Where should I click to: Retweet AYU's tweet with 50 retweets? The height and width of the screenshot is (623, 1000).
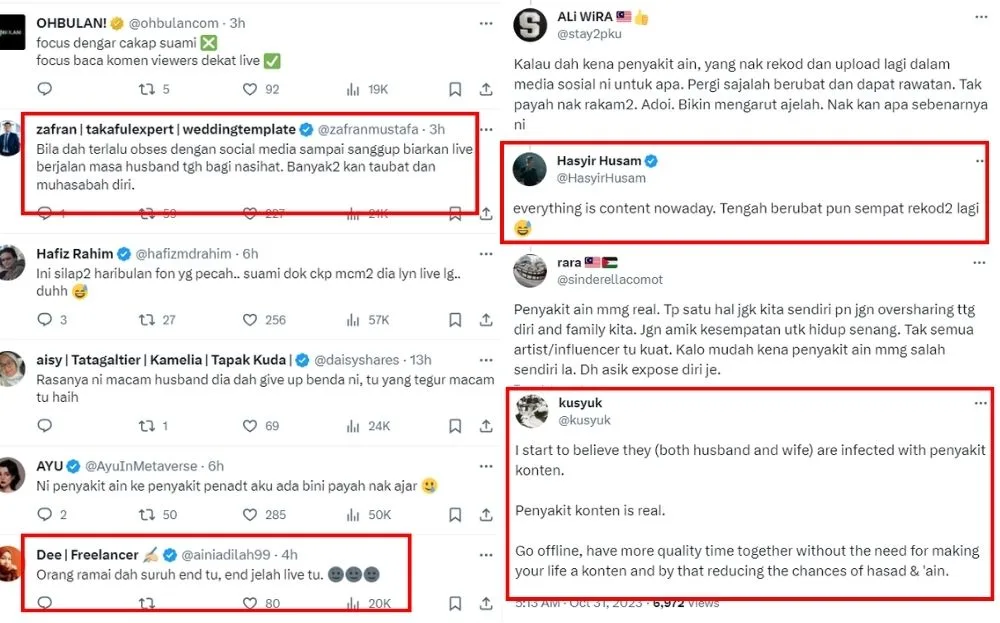(x=147, y=515)
